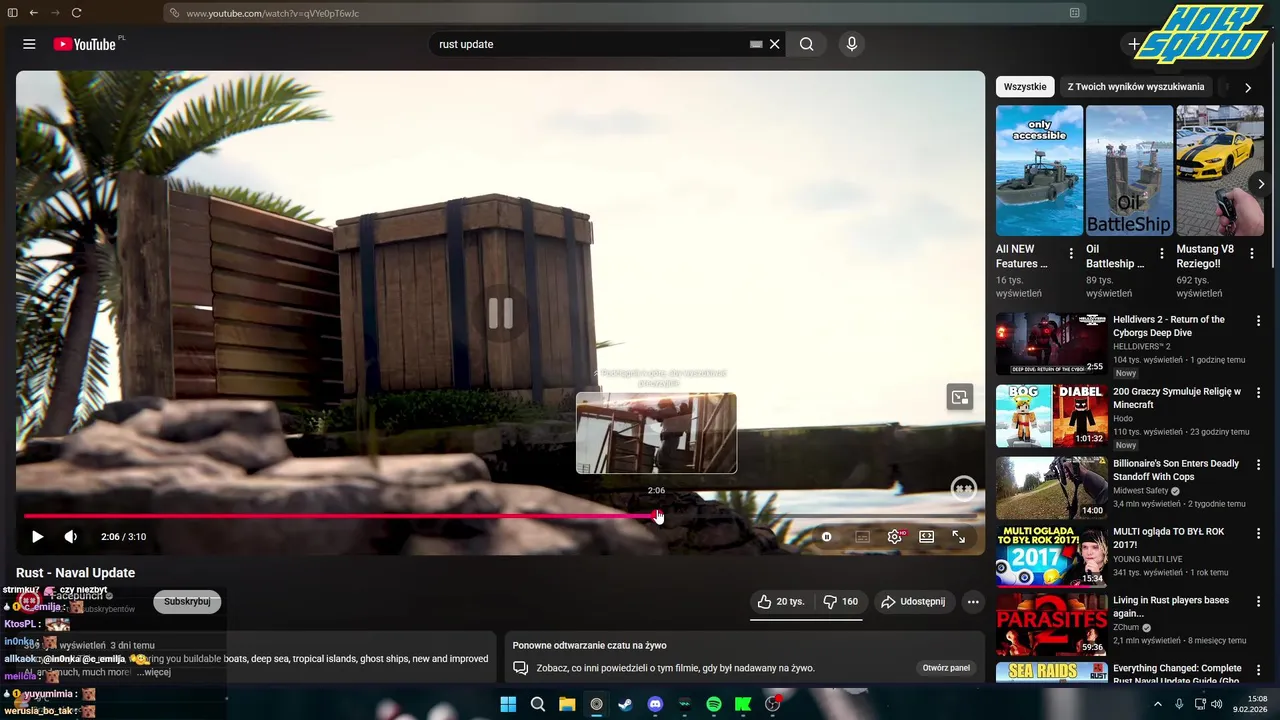1280x720 pixels.
Task: Go back with browser back arrow
Action: click(x=33, y=13)
